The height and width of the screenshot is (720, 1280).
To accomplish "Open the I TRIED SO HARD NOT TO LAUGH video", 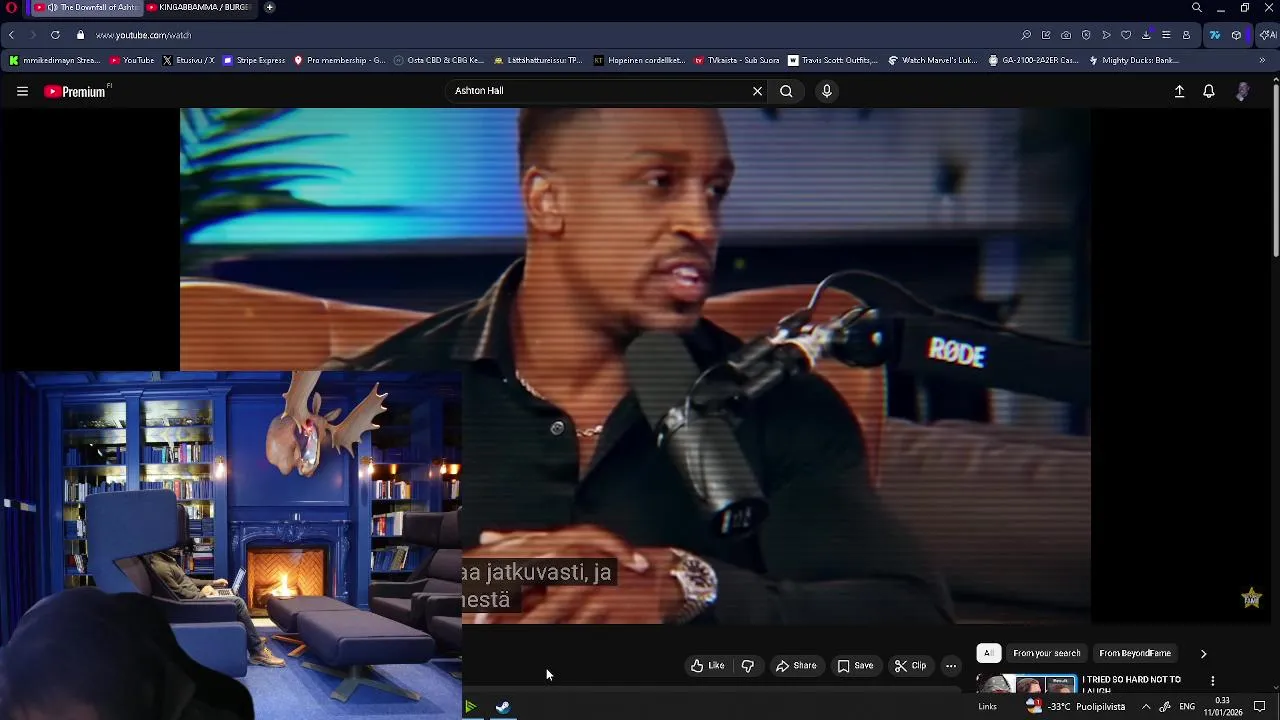I will 1131,684.
